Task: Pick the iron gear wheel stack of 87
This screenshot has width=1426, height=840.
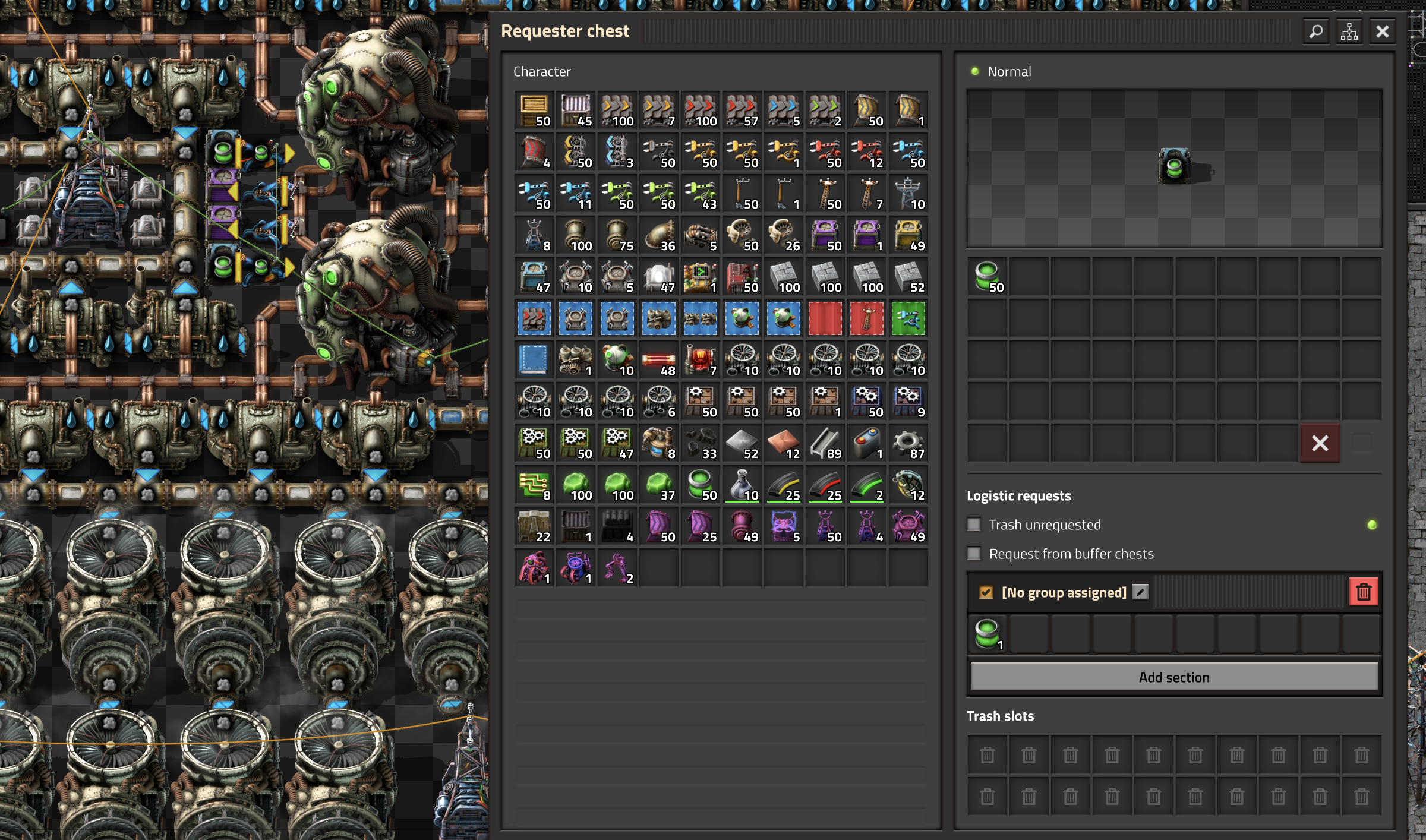Action: (908, 443)
